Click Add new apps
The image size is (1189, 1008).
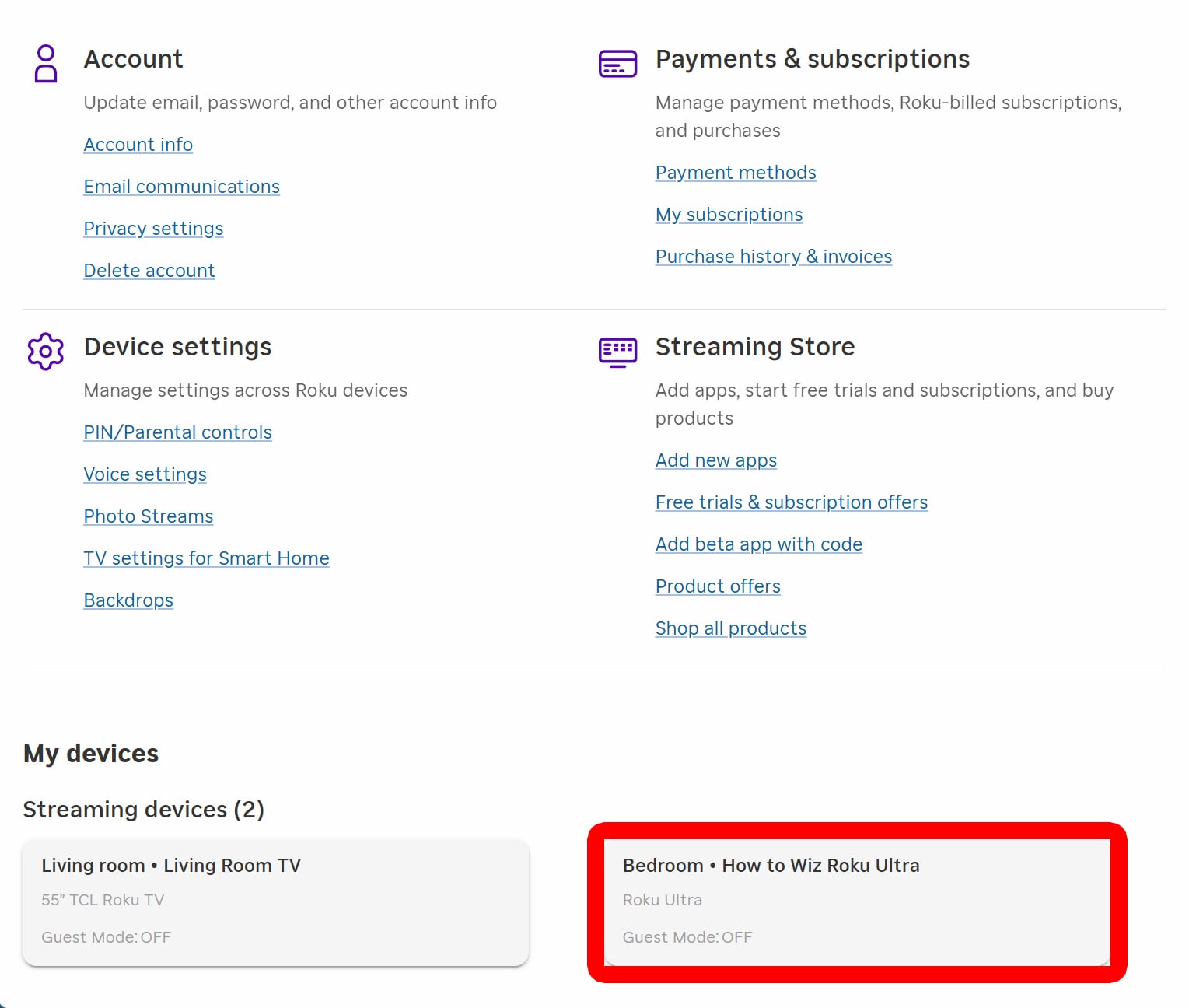point(715,460)
